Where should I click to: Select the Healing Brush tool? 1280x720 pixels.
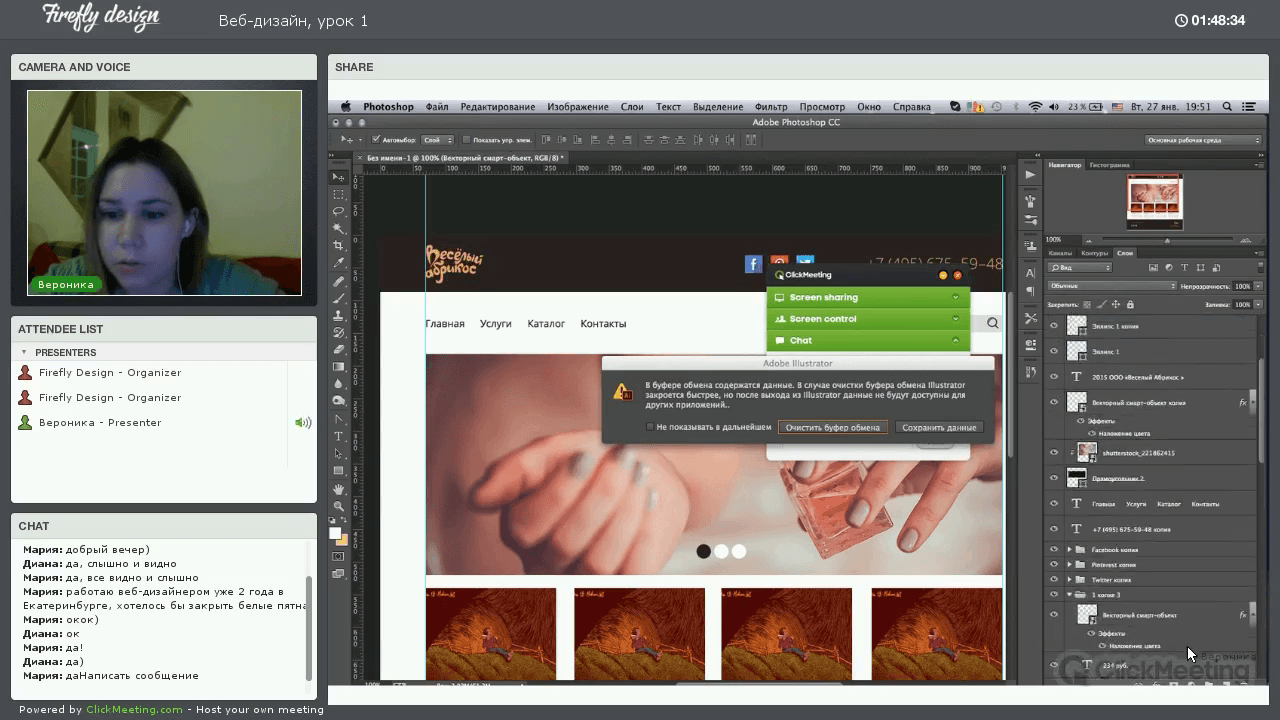point(339,281)
